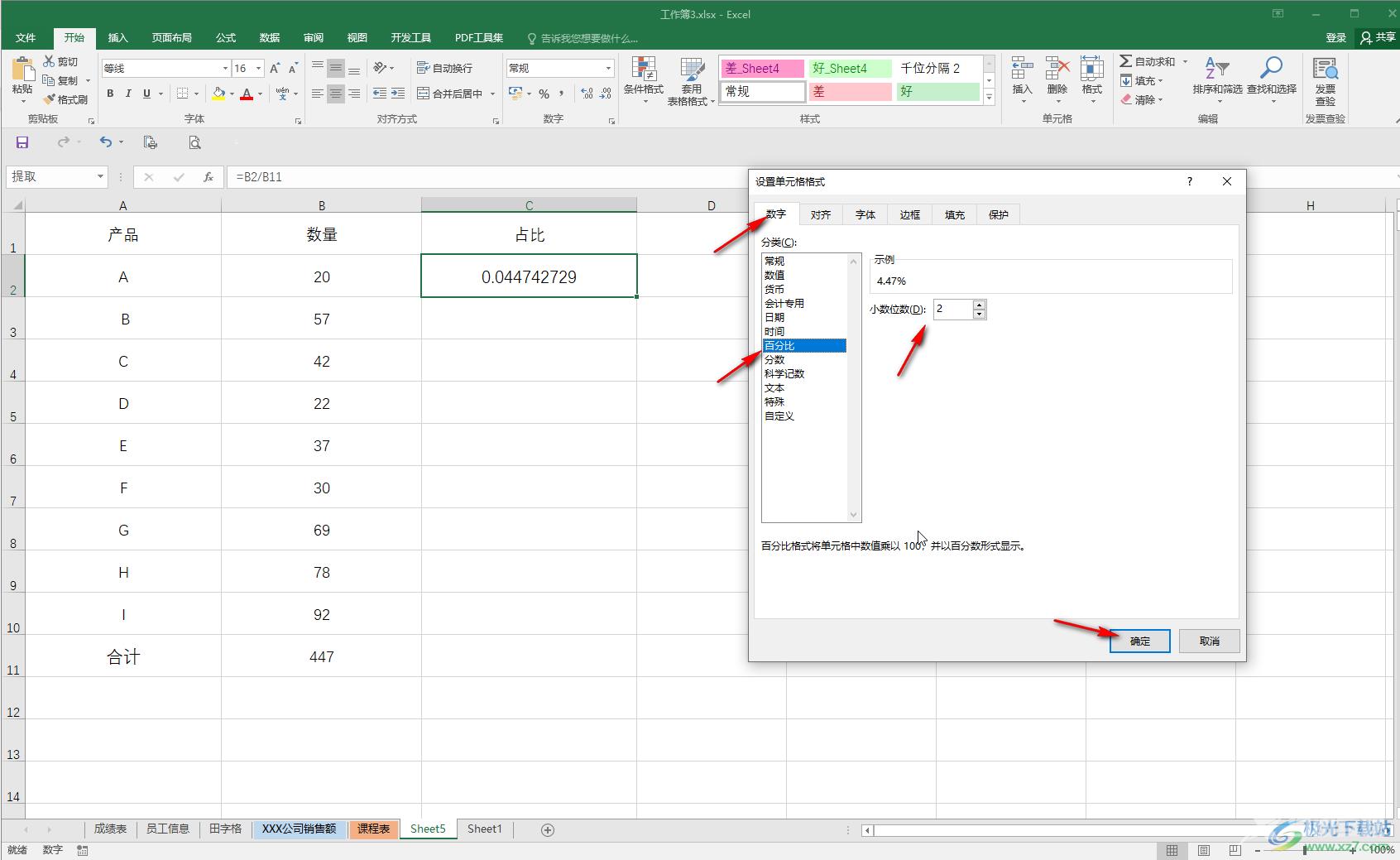Click print preview icon in quick access bar
This screenshot has width=1400, height=860.
[194, 142]
